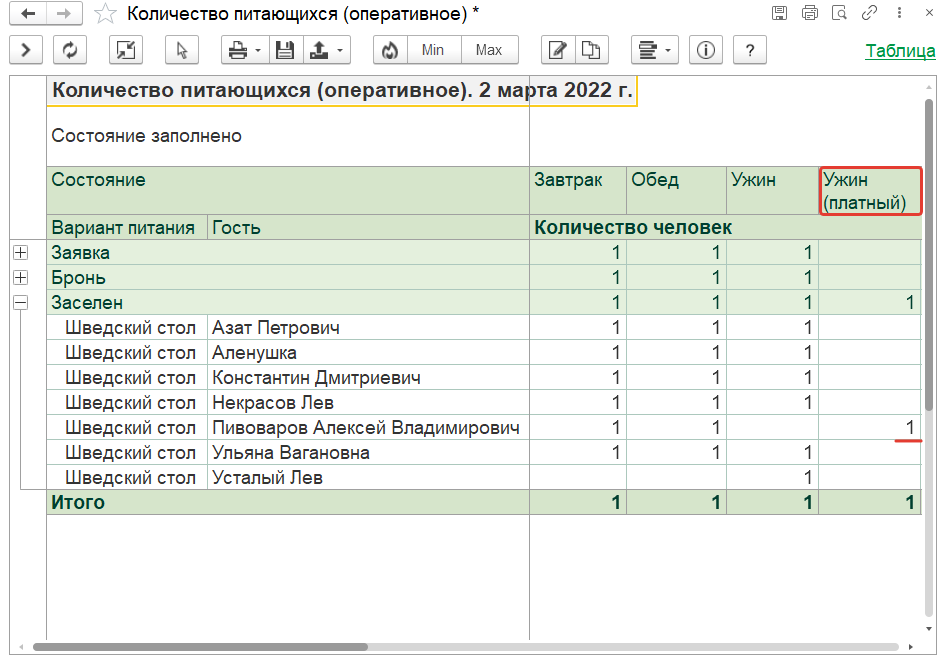Click the Max button
This screenshot has height=662, width=942.
489,50
